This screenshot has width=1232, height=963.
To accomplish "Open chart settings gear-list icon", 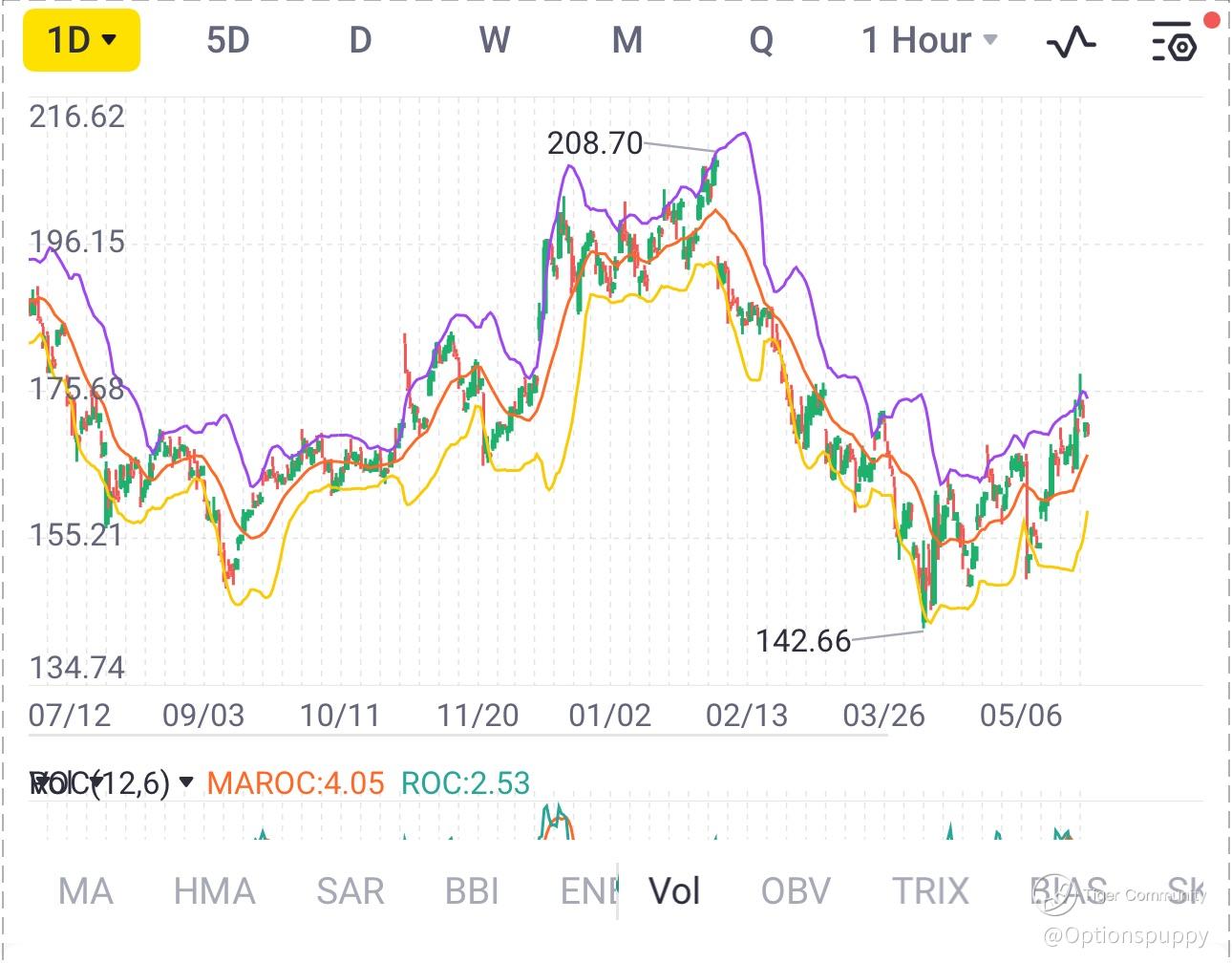I will (1173, 41).
